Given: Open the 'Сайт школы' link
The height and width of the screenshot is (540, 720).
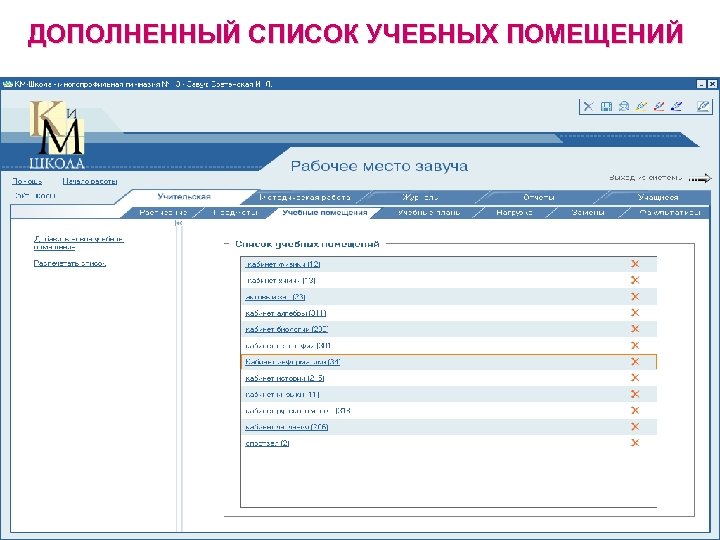Looking at the screenshot, I should click(x=35, y=196).
